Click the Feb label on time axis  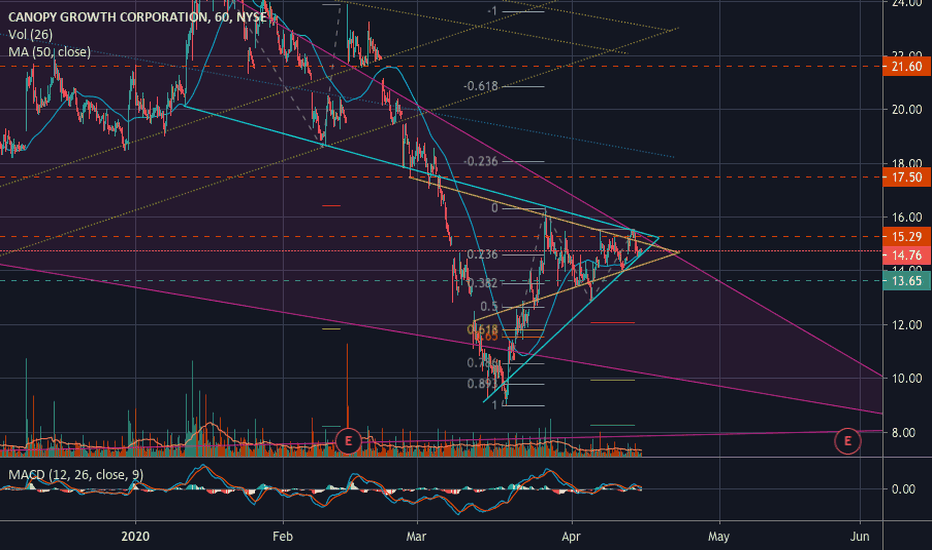coord(283,536)
